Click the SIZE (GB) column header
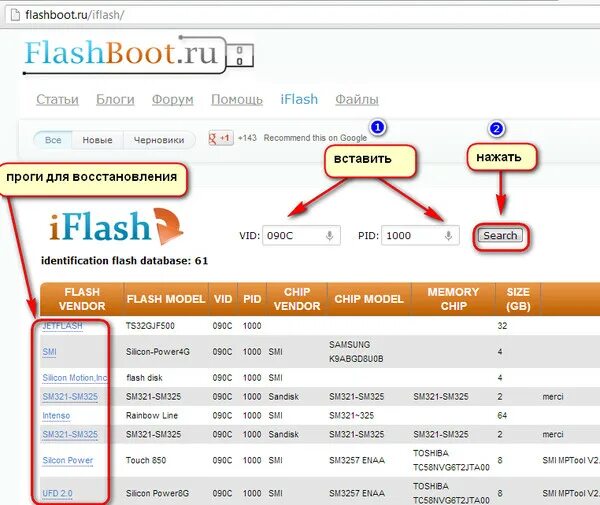600x505 pixels. click(518, 299)
